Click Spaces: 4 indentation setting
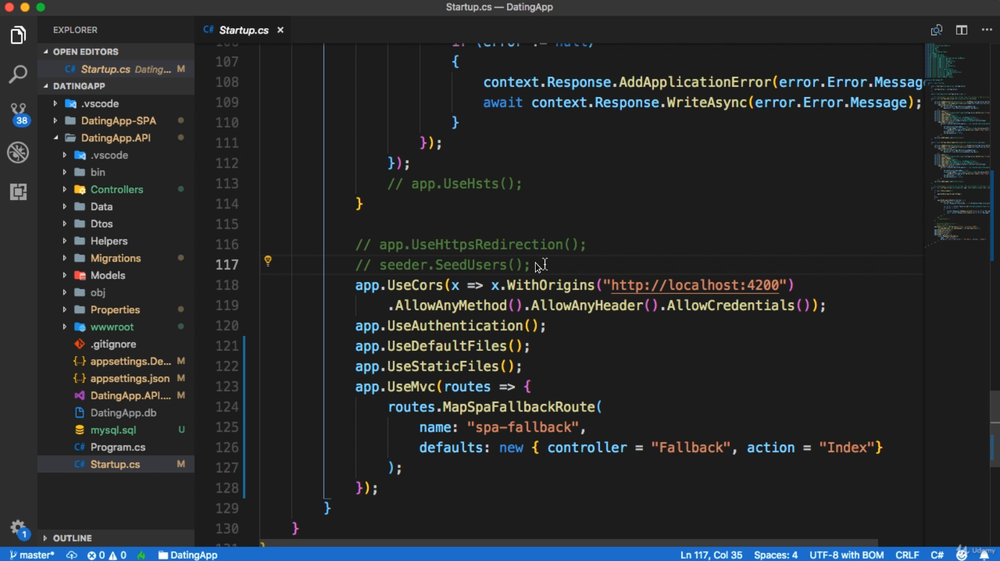The image size is (1000, 561). pyautogui.click(x=775, y=555)
